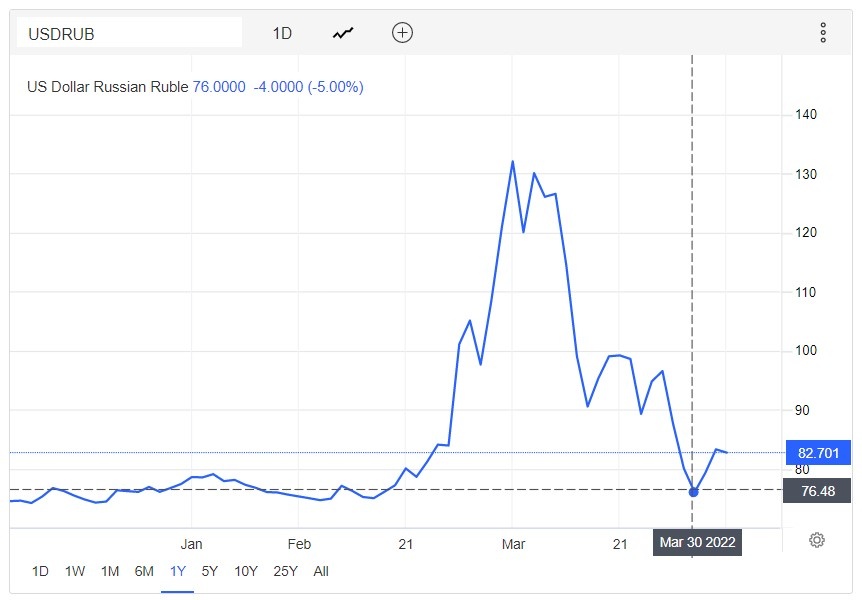Click the Mar 30 2022 date marker
The width and height of the screenshot is (862, 600).
[x=697, y=543]
